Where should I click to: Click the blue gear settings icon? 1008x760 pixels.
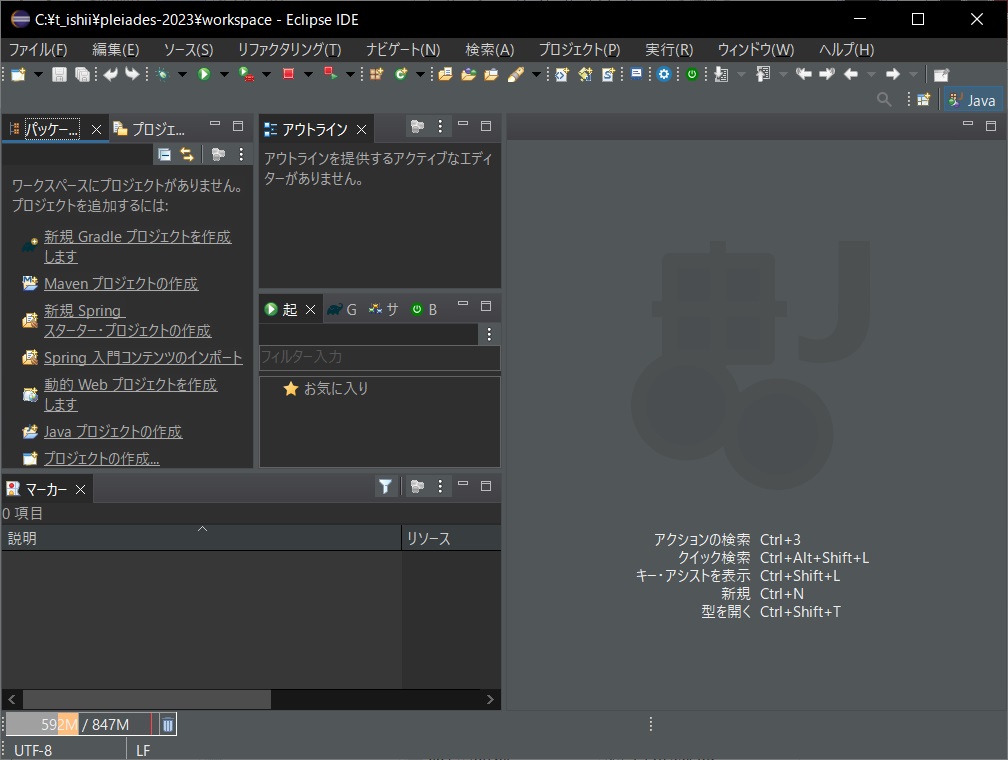664,75
